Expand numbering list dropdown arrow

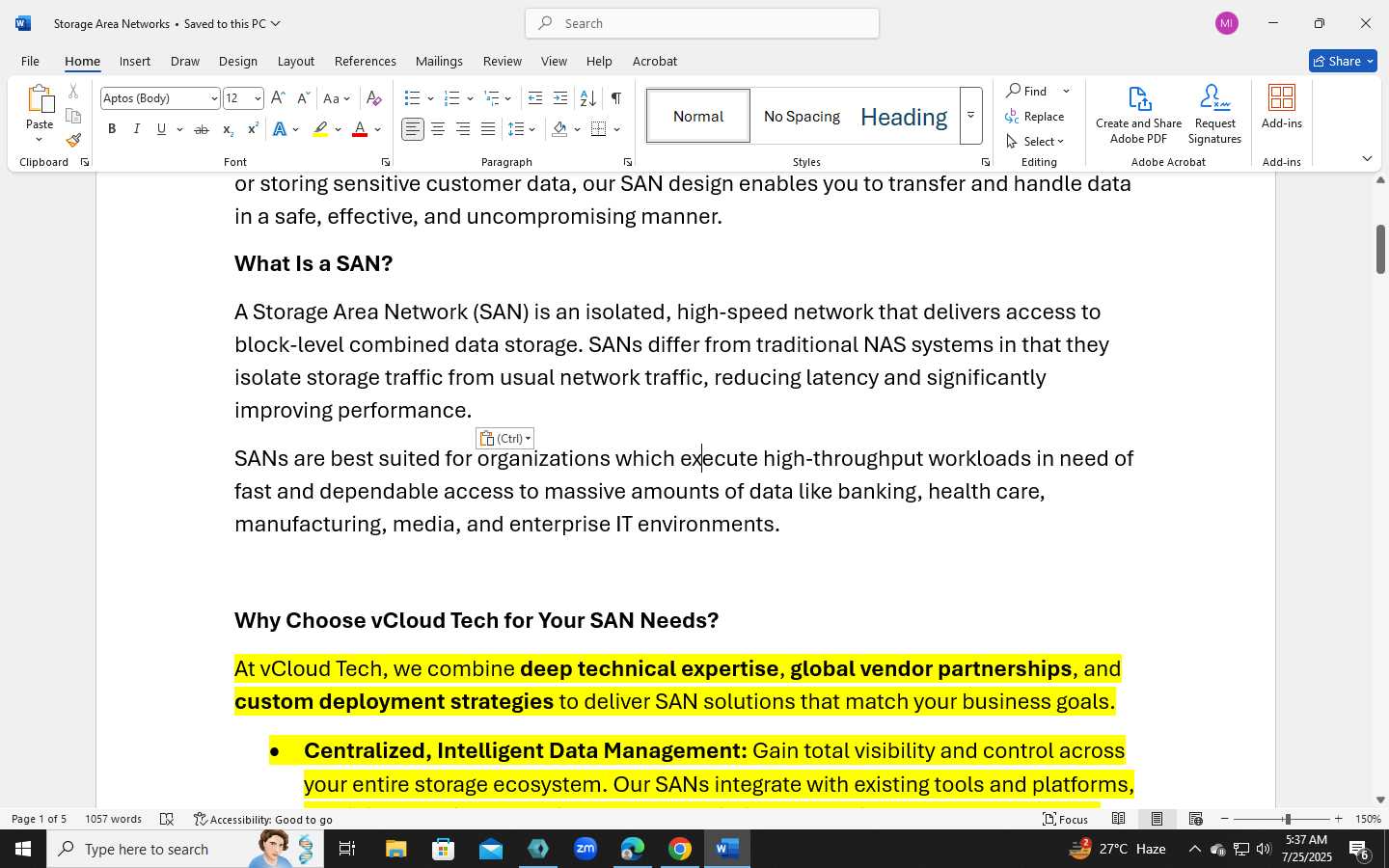(x=470, y=98)
